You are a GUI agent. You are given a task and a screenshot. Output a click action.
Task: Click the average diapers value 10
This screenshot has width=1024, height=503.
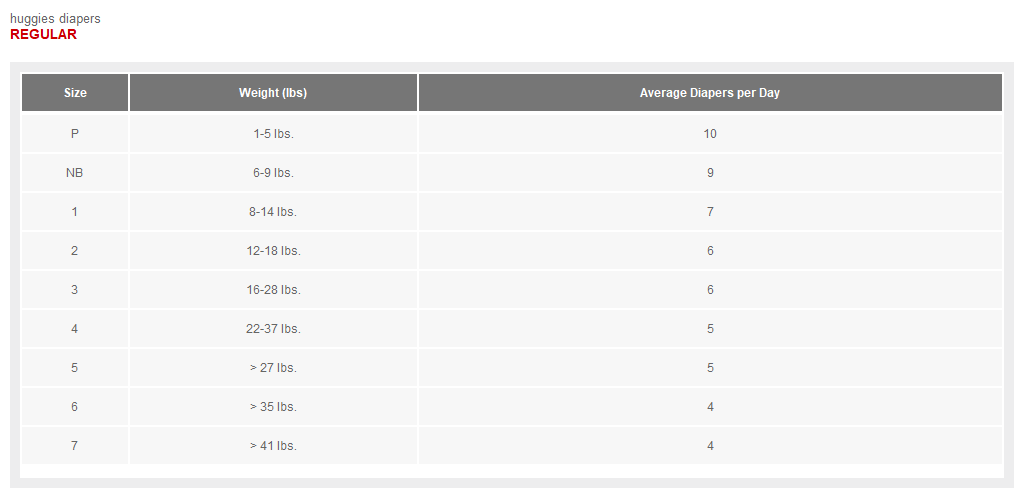(710, 133)
